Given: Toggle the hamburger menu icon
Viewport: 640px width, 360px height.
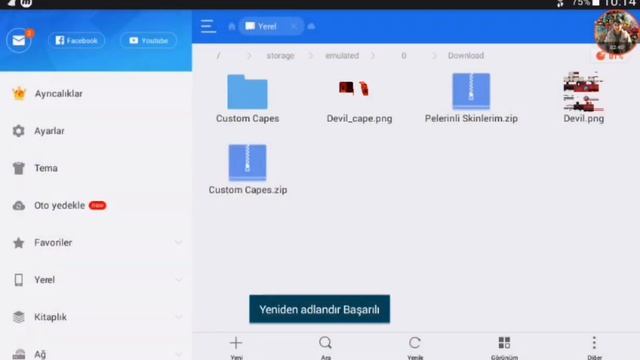Looking at the screenshot, I should coord(208,27).
